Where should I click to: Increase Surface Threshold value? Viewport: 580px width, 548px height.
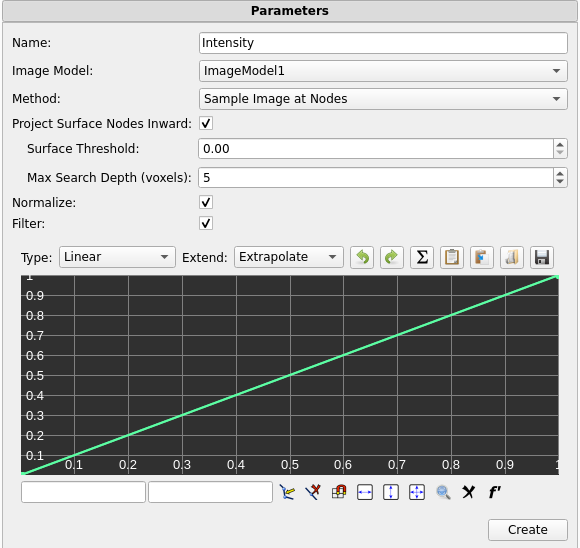tap(560, 145)
